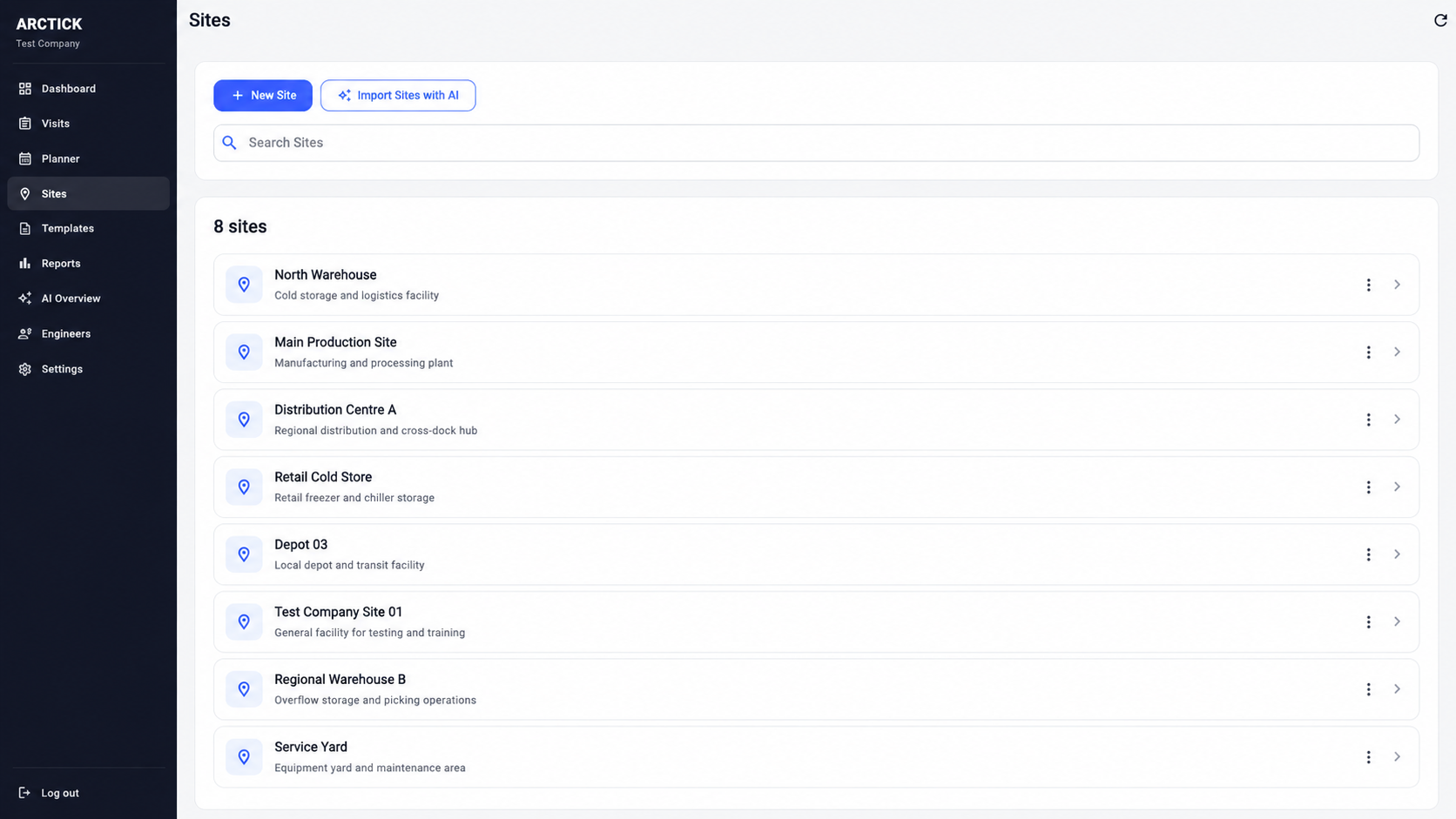Expand Regional Warehouse B with its chevron arrow
Screen dimensions: 1456x819
point(1397,689)
